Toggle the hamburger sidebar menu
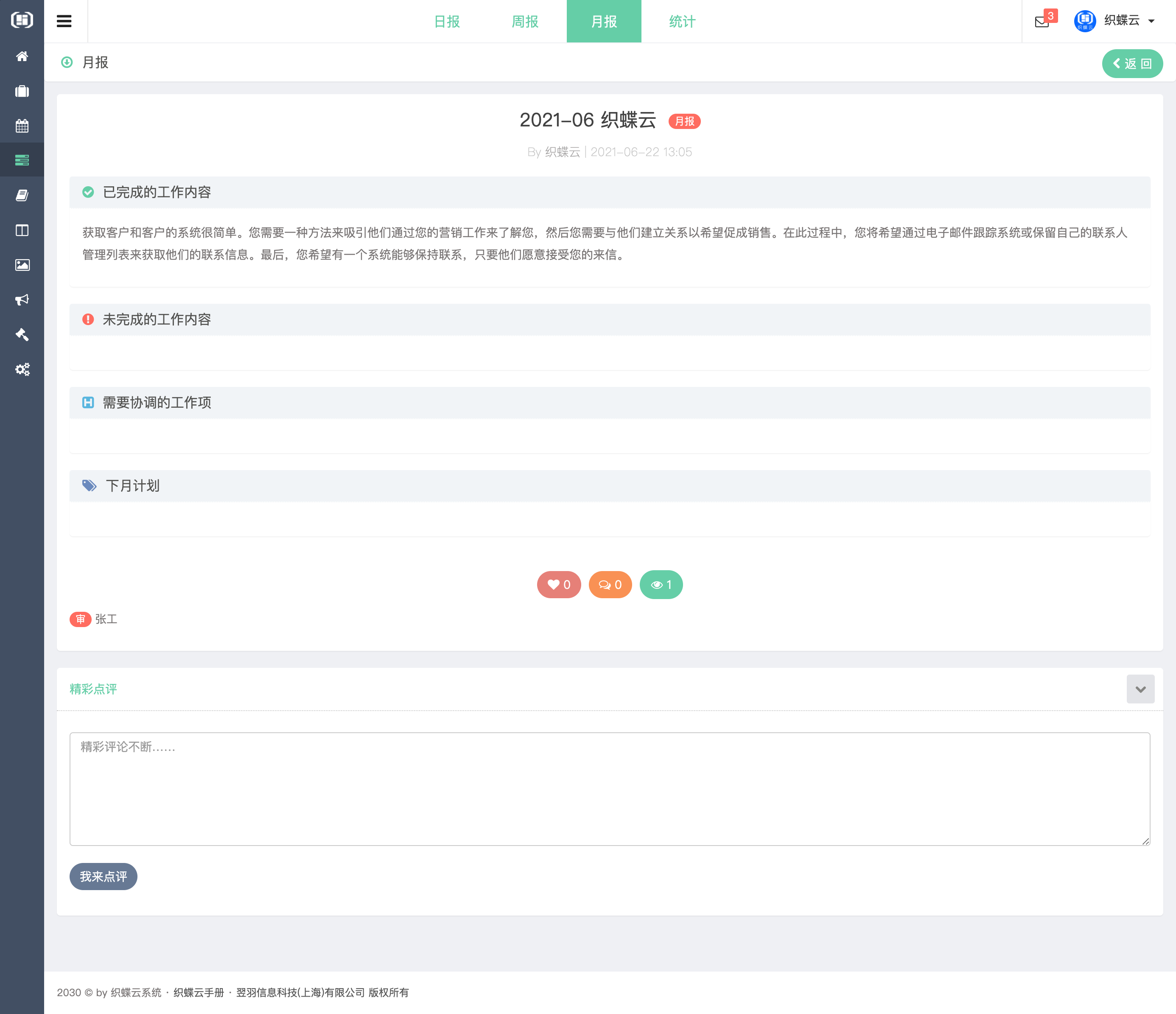The width and height of the screenshot is (1176, 1014). point(64,22)
